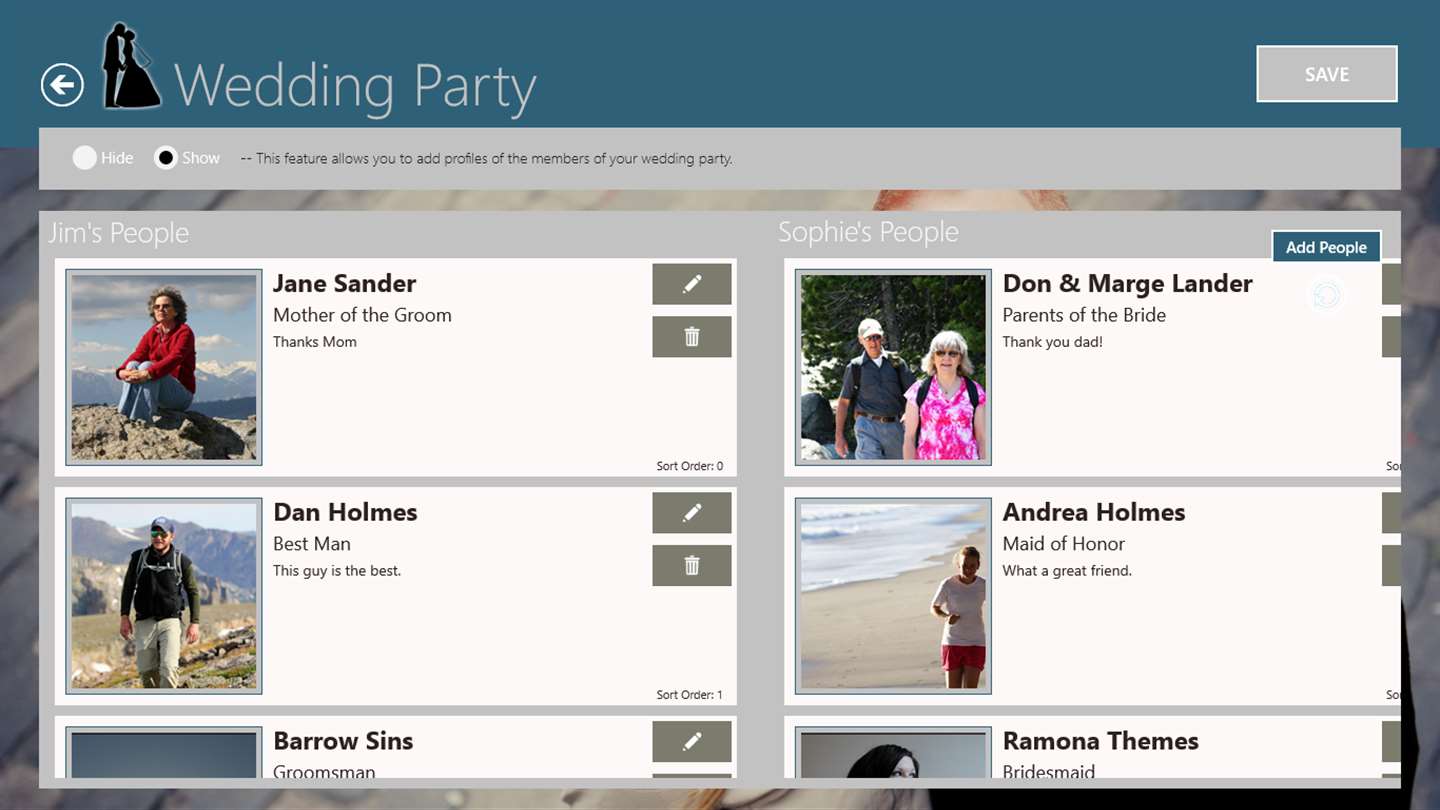Open Dan Holmes's photo thumbnail
This screenshot has width=1440, height=810.
[164, 596]
